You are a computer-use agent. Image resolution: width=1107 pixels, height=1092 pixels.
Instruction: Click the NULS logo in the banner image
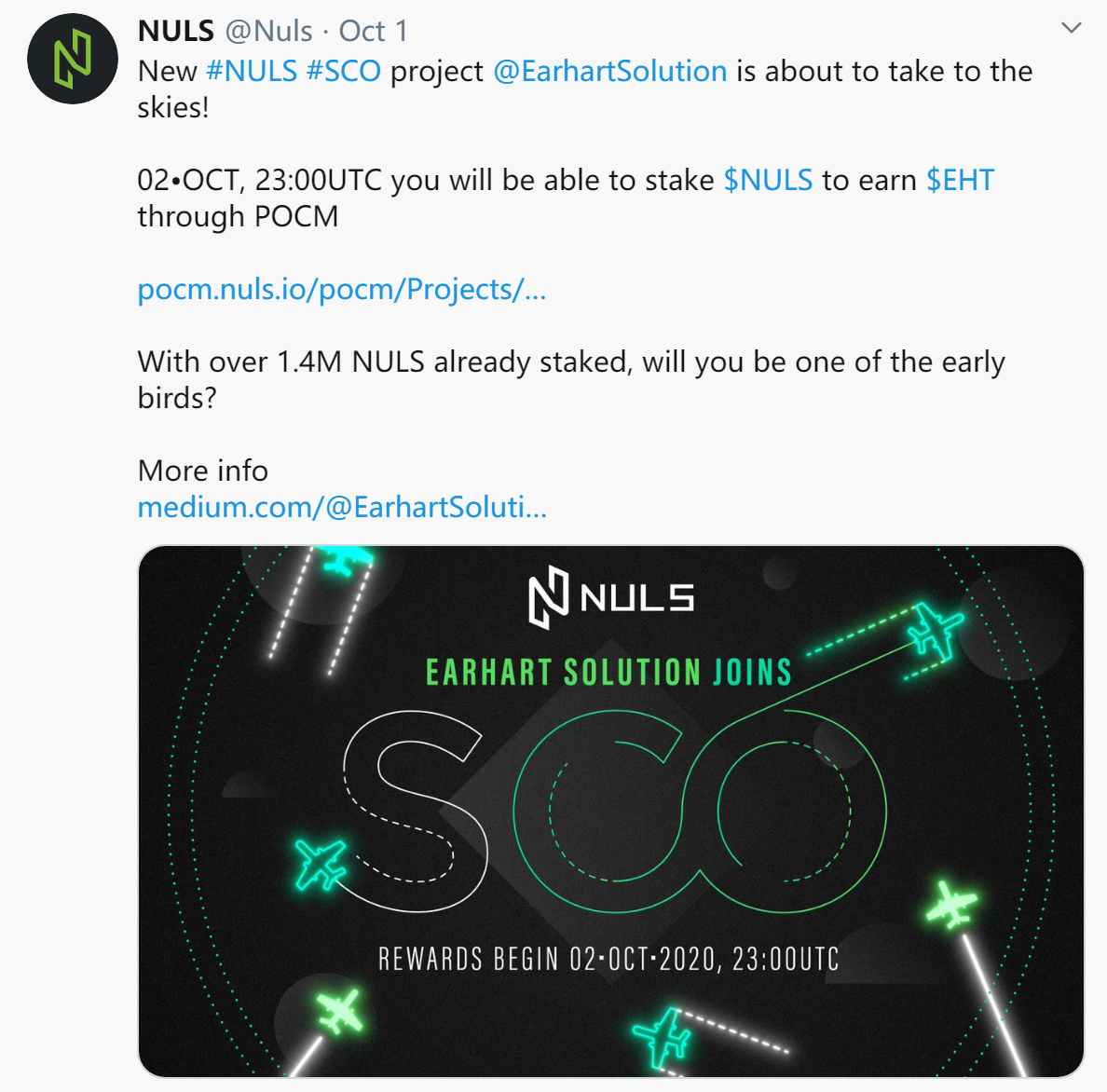tap(611, 597)
